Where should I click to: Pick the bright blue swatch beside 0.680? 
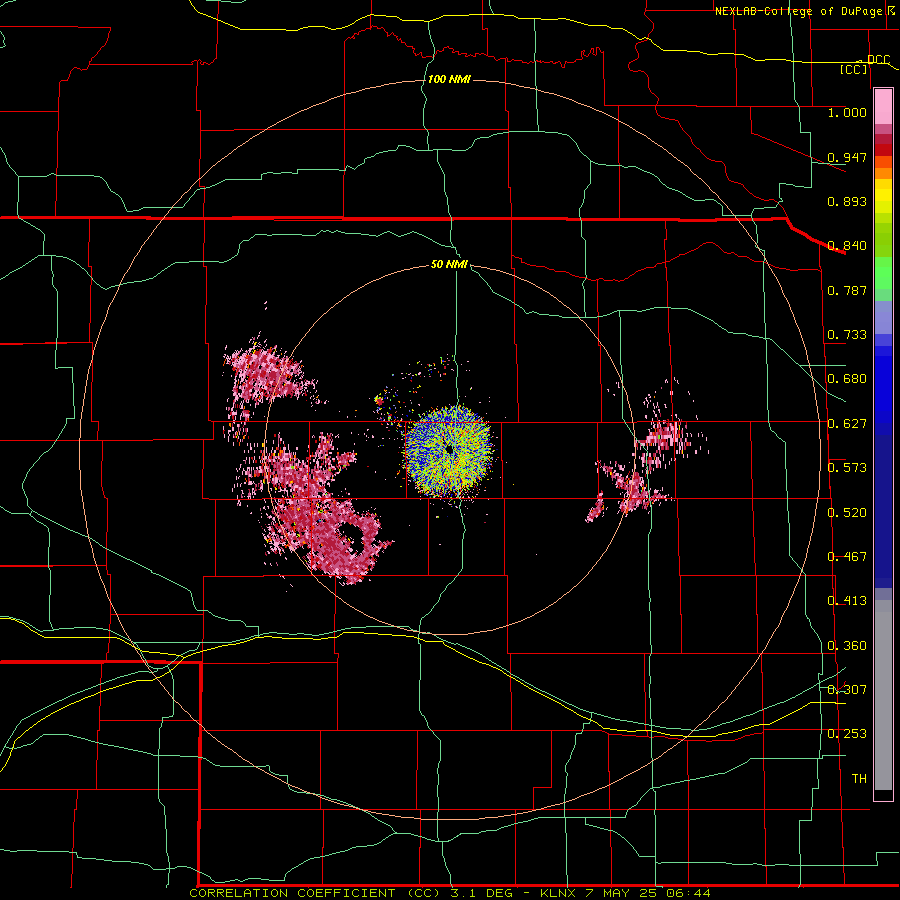point(883,389)
